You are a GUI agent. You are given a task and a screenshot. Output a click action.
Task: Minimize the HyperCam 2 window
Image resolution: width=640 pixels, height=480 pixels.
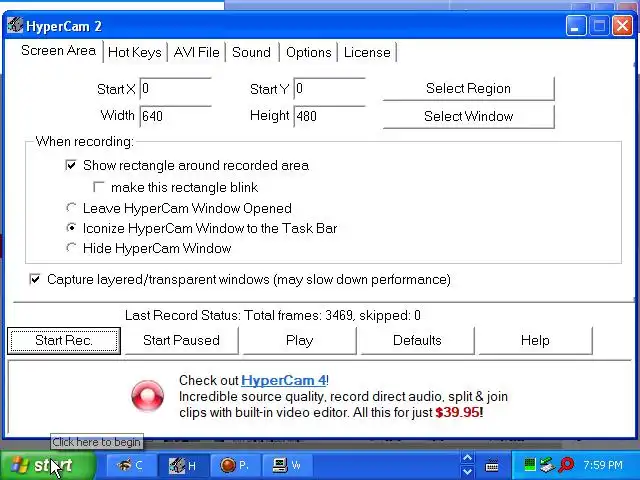point(576,26)
